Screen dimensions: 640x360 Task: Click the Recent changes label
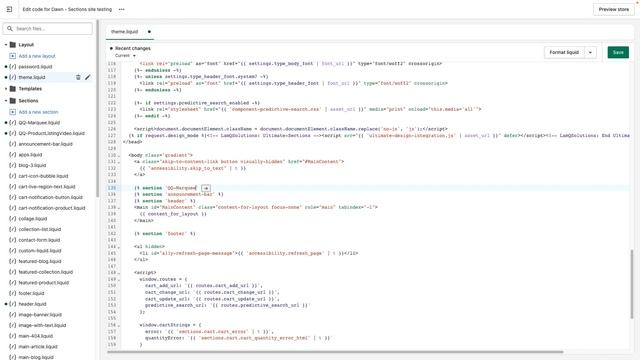point(133,48)
